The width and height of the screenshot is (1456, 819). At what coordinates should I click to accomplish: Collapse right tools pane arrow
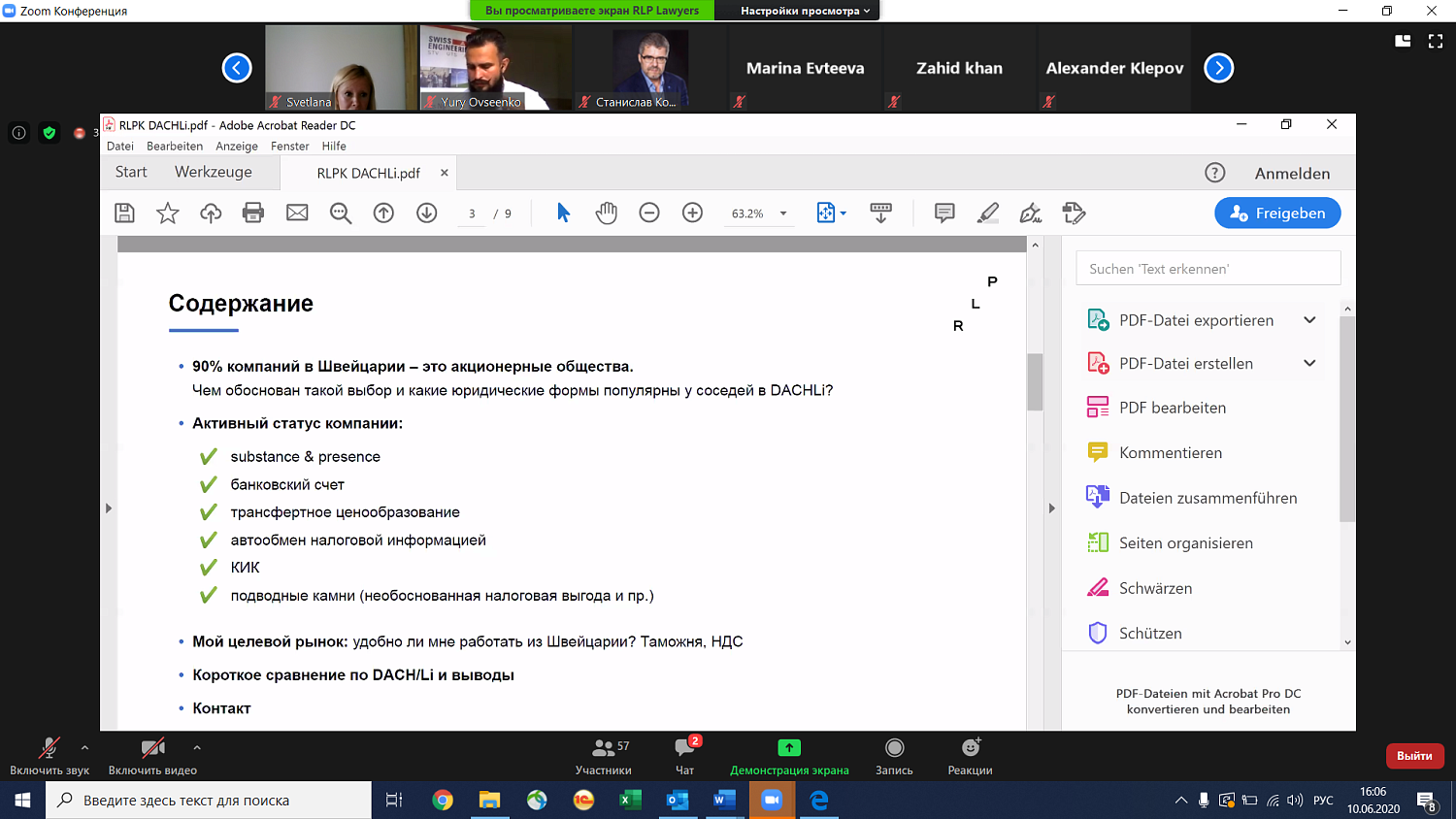(x=1051, y=508)
